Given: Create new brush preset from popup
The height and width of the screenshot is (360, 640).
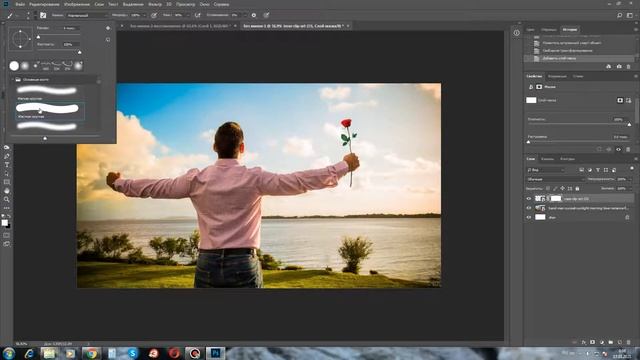Looking at the screenshot, I should tap(108, 40).
